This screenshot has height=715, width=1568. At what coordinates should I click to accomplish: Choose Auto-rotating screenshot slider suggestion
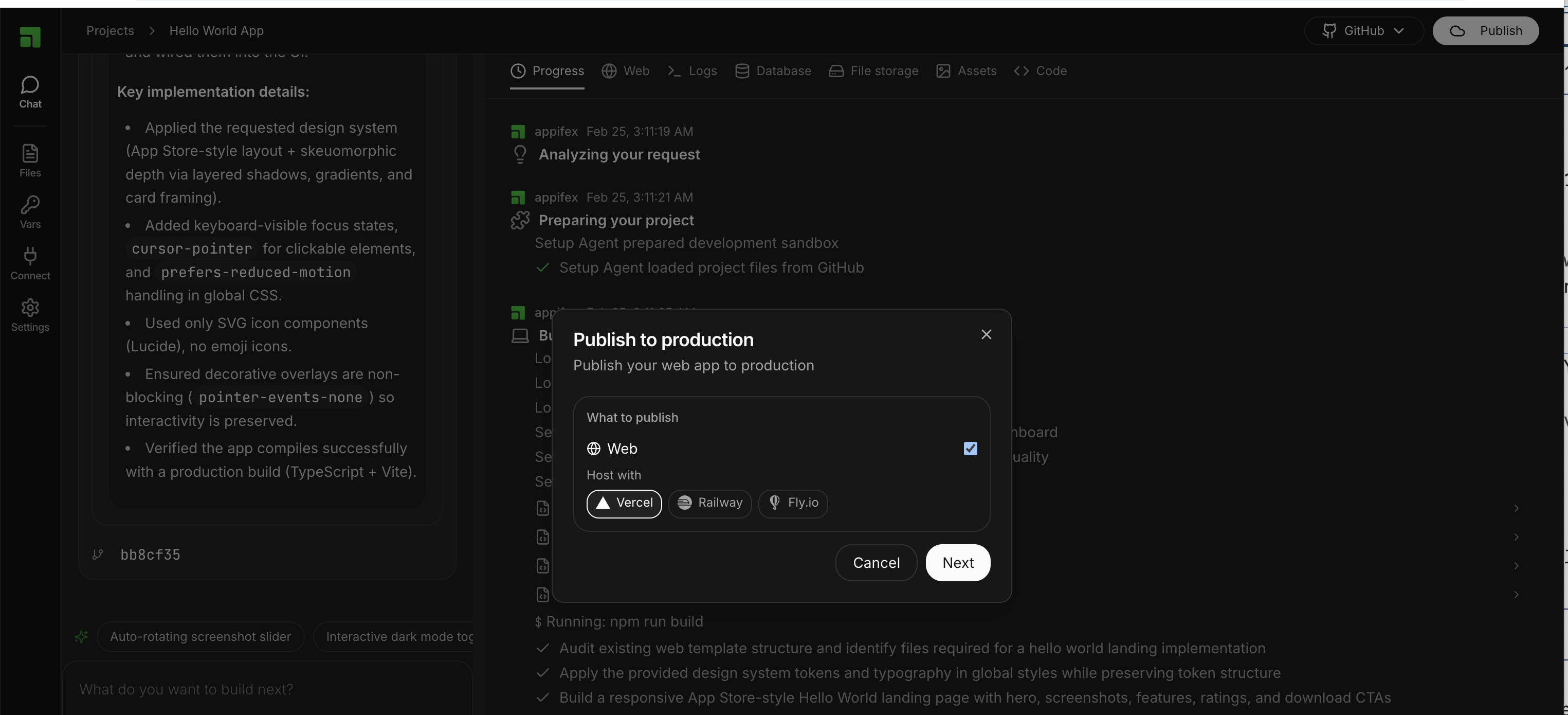(x=200, y=636)
